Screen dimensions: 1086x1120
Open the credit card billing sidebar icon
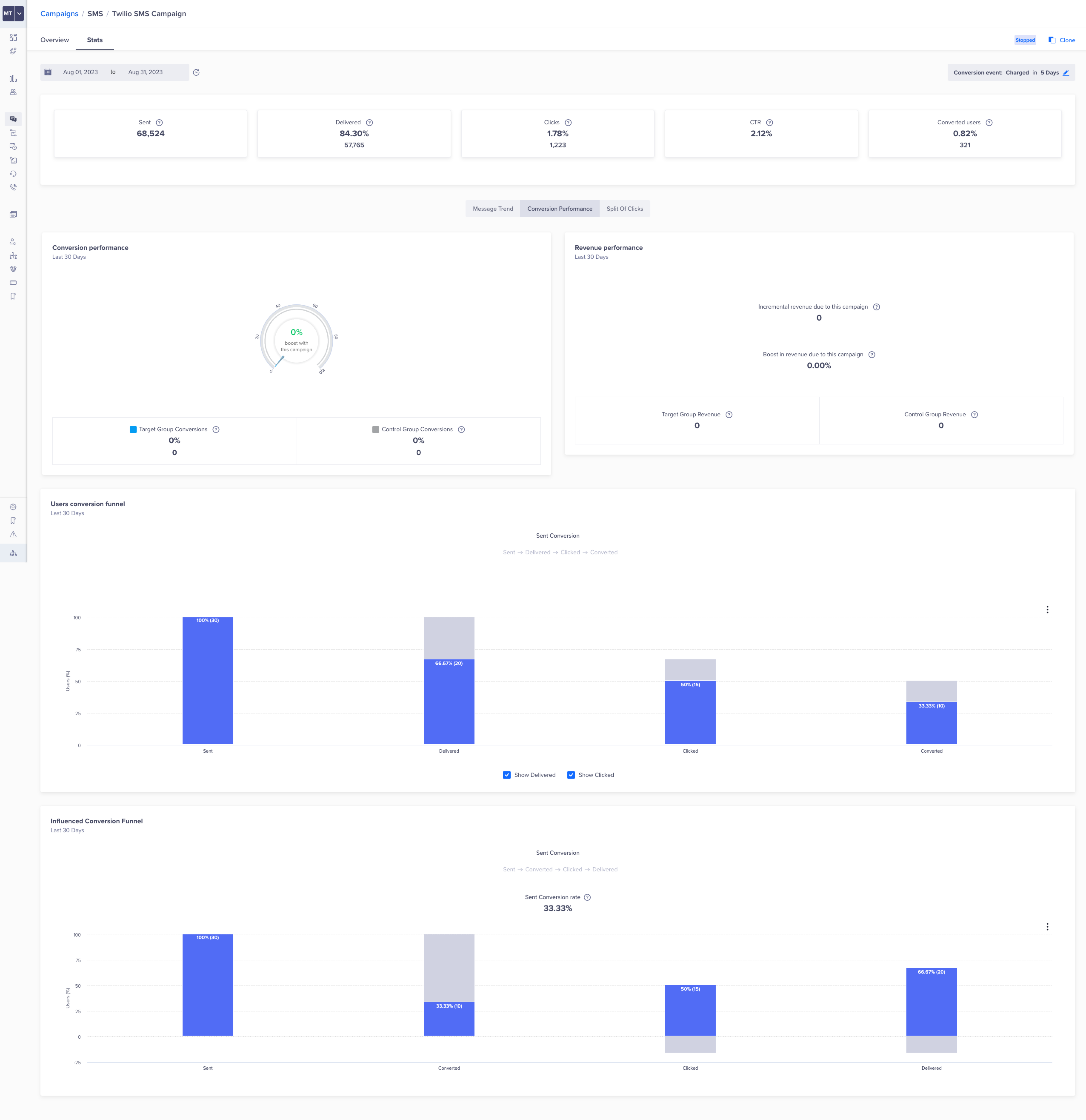tap(13, 283)
